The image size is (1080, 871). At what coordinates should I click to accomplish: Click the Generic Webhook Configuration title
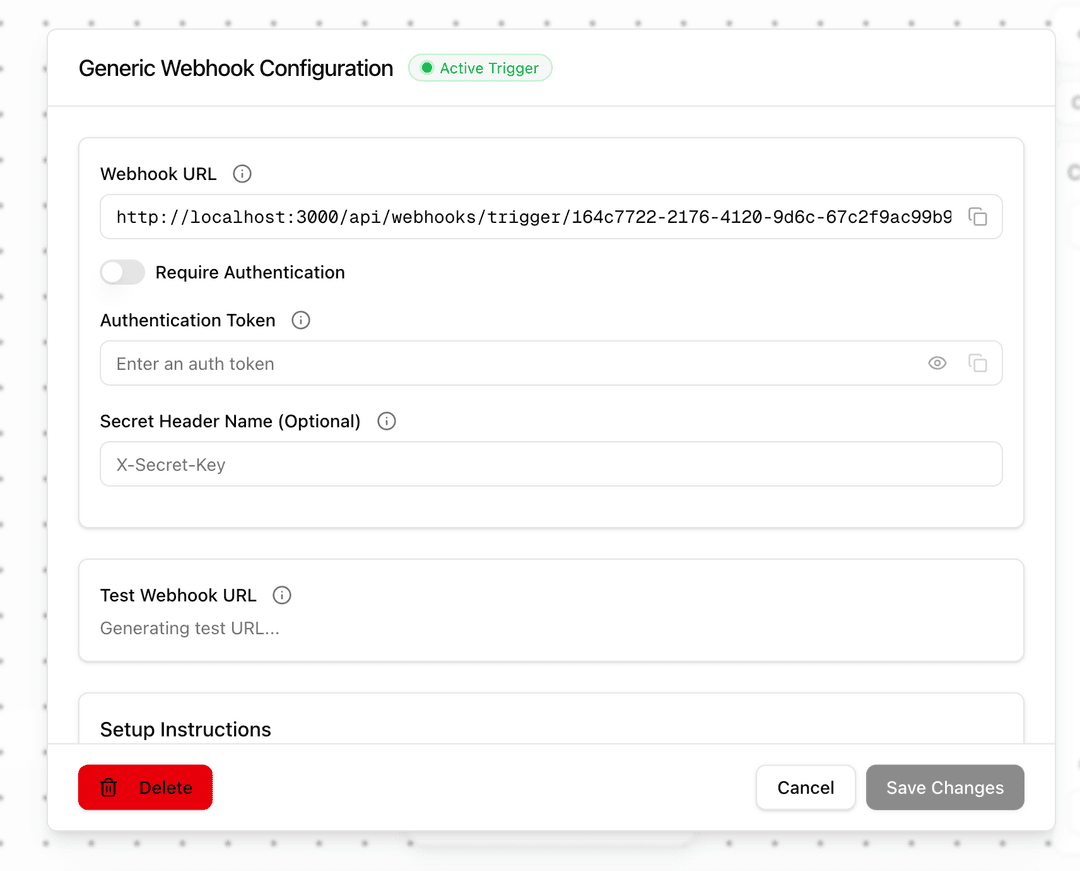click(236, 68)
